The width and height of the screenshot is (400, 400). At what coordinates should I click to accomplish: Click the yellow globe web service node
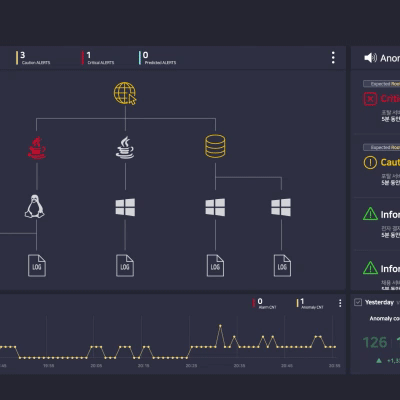(125, 93)
